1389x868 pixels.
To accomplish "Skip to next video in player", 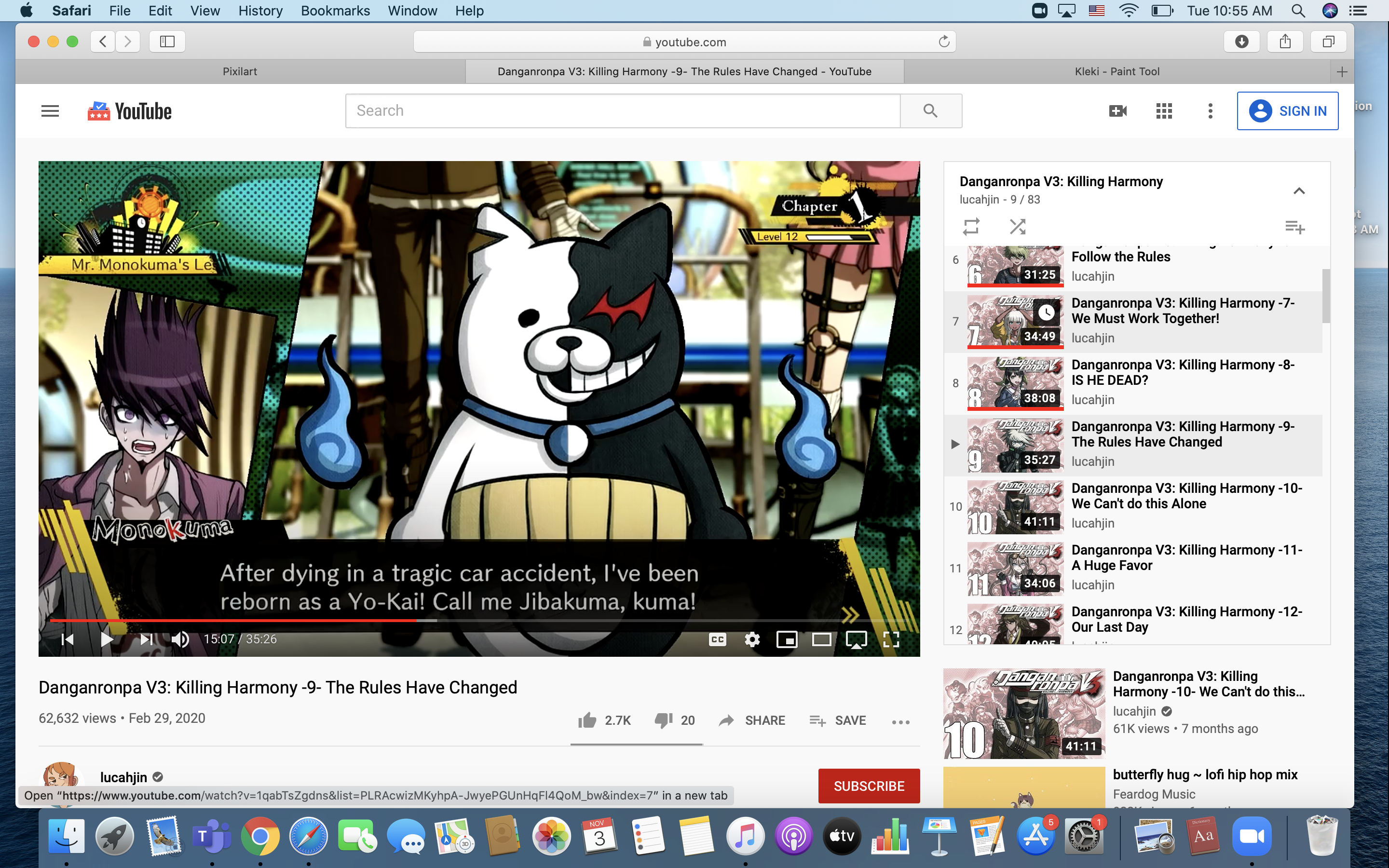I will point(146,639).
